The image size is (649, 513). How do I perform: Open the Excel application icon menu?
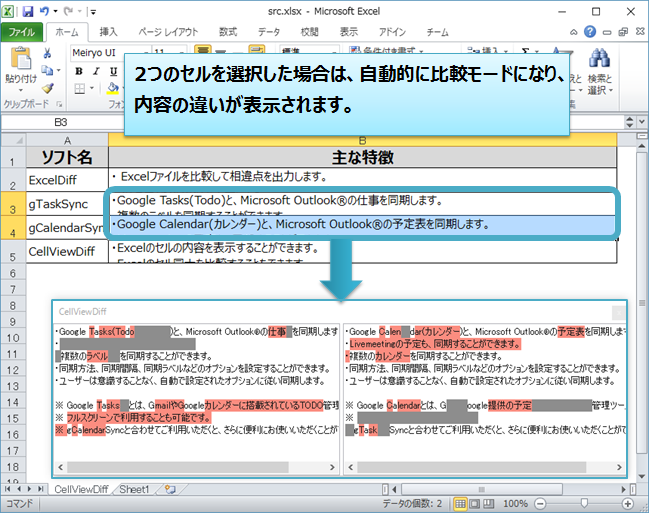[x=7, y=11]
